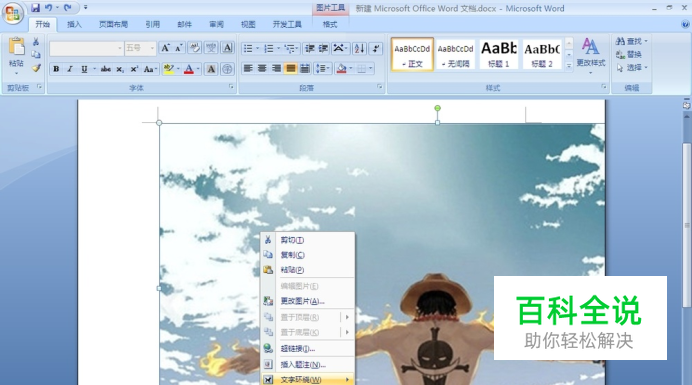692x385 pixels.
Task: Toggle strikethrough formatting
Action: tap(105, 69)
